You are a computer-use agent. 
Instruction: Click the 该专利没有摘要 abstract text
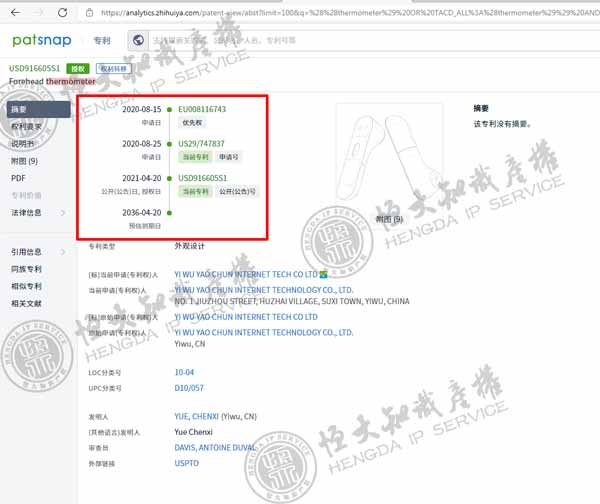[502, 124]
